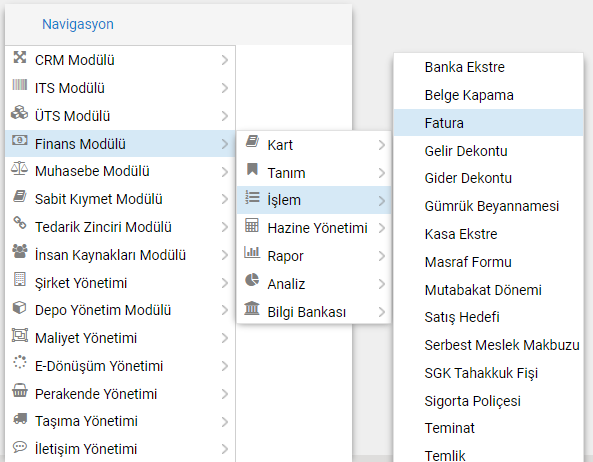This screenshot has height=462, width=593.
Task: Click the Navigasyon header link
Action: click(78, 24)
